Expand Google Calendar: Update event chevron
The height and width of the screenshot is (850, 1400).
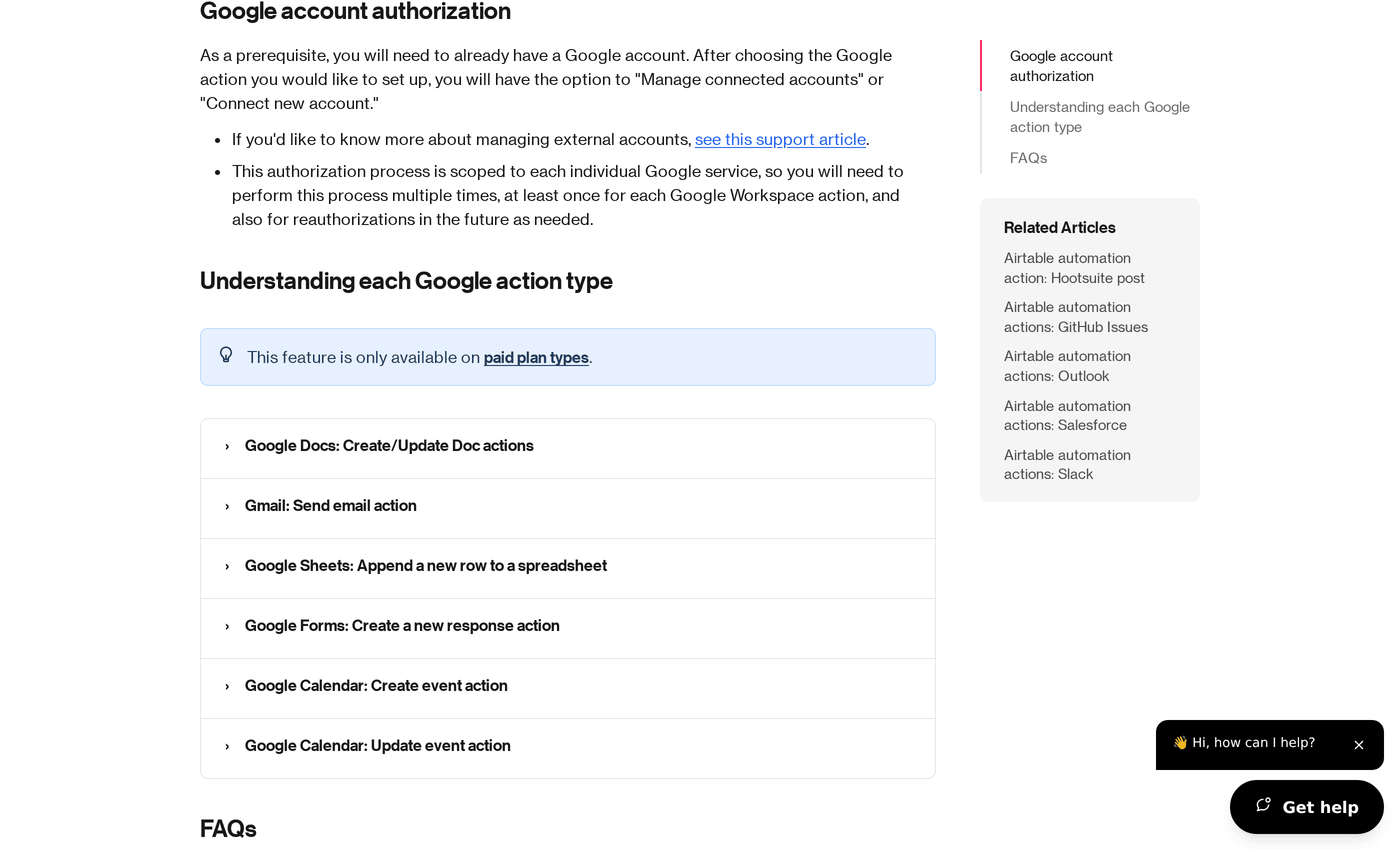[x=227, y=746]
